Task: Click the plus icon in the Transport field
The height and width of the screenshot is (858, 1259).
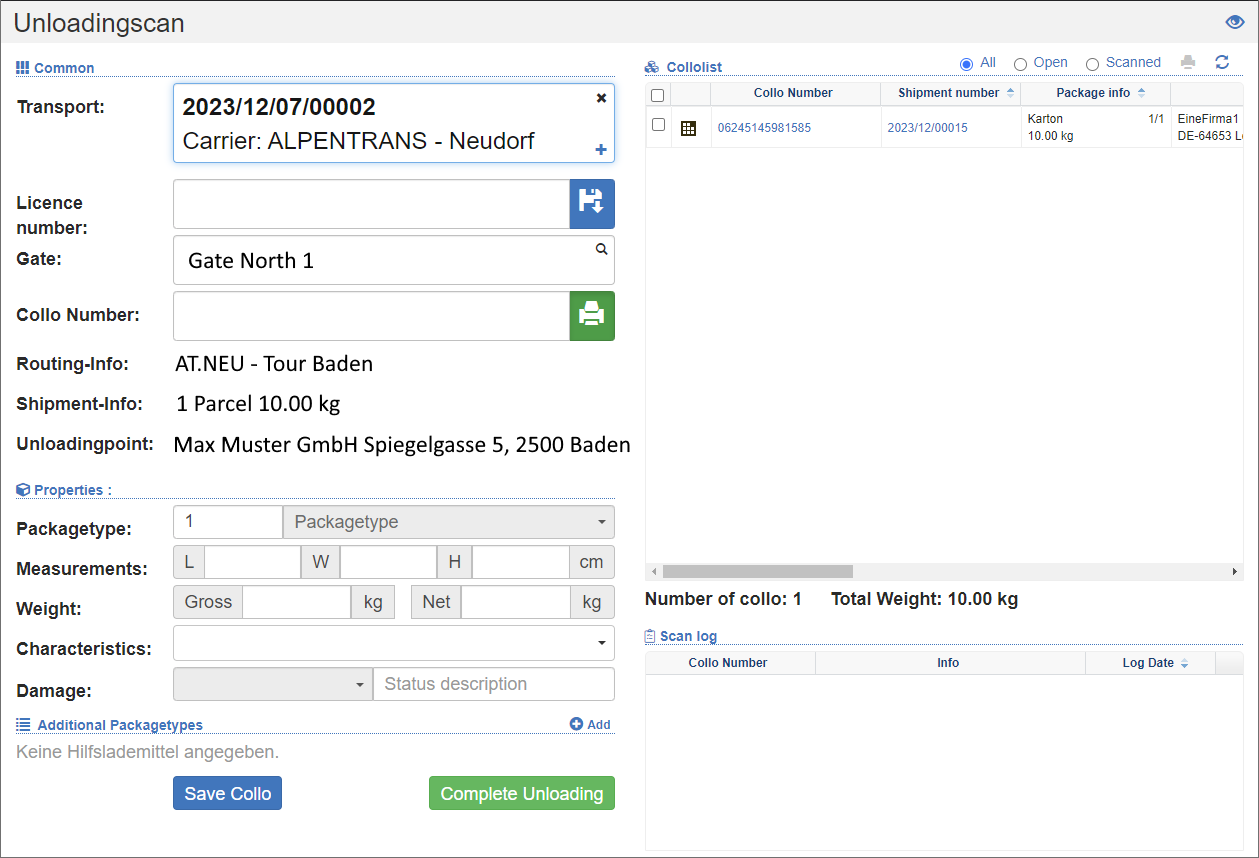Action: coord(601,150)
